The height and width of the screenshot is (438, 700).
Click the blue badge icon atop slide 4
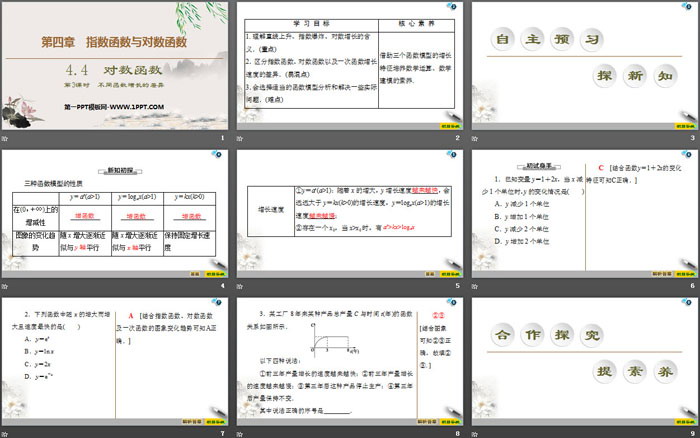(217, 154)
